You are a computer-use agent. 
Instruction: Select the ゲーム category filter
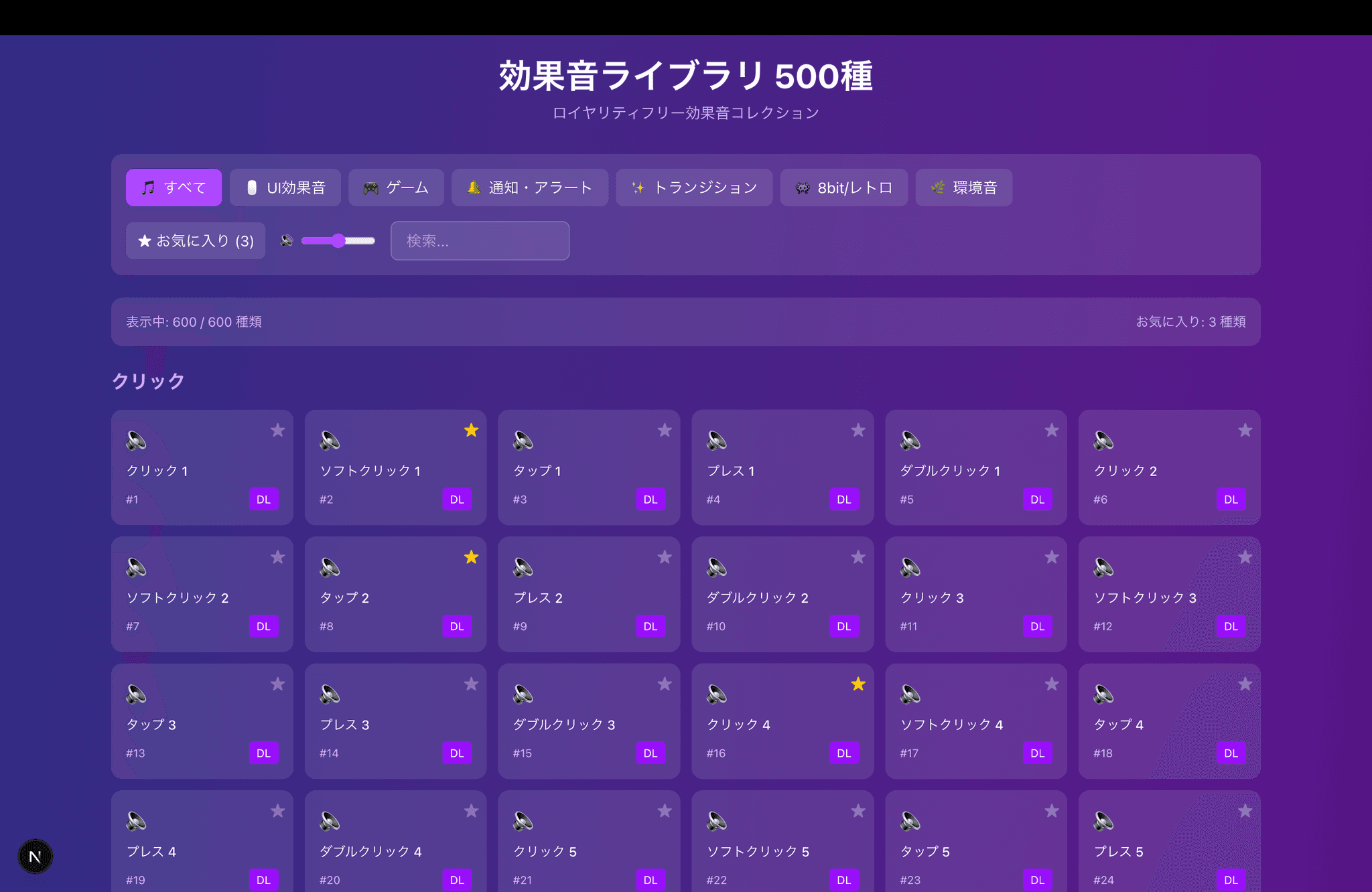[397, 188]
